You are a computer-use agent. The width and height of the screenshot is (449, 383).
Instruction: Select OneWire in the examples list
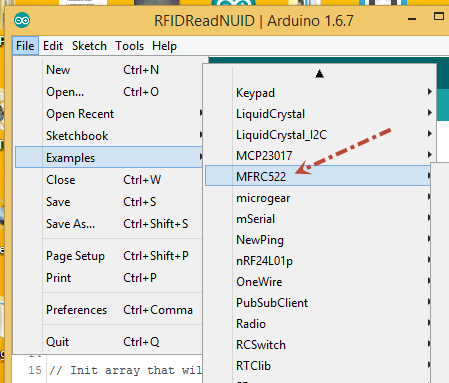click(x=318, y=282)
